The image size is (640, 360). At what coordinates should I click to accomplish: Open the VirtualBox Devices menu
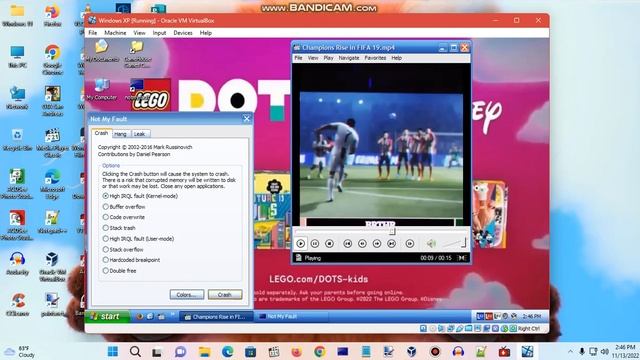[183, 33]
